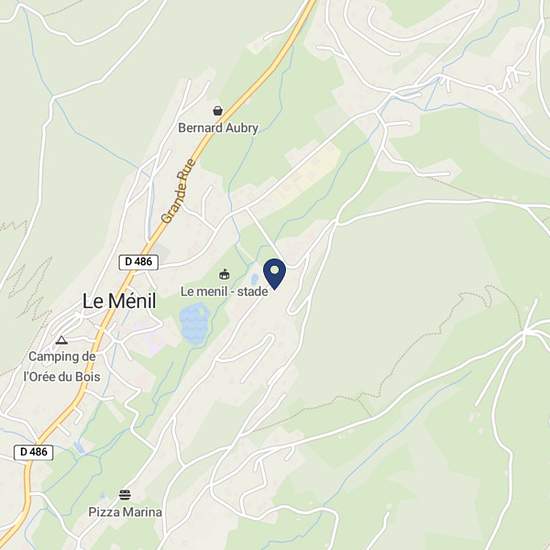This screenshot has height=550, width=550.
Task: Click the large blue pond near Le Ménil
Action: pyautogui.click(x=194, y=324)
